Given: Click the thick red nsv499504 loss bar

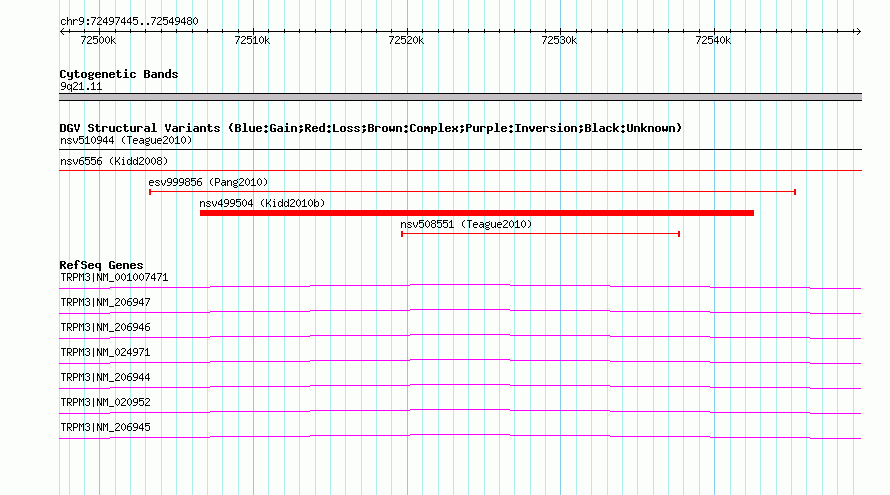Looking at the screenshot, I should [477, 213].
